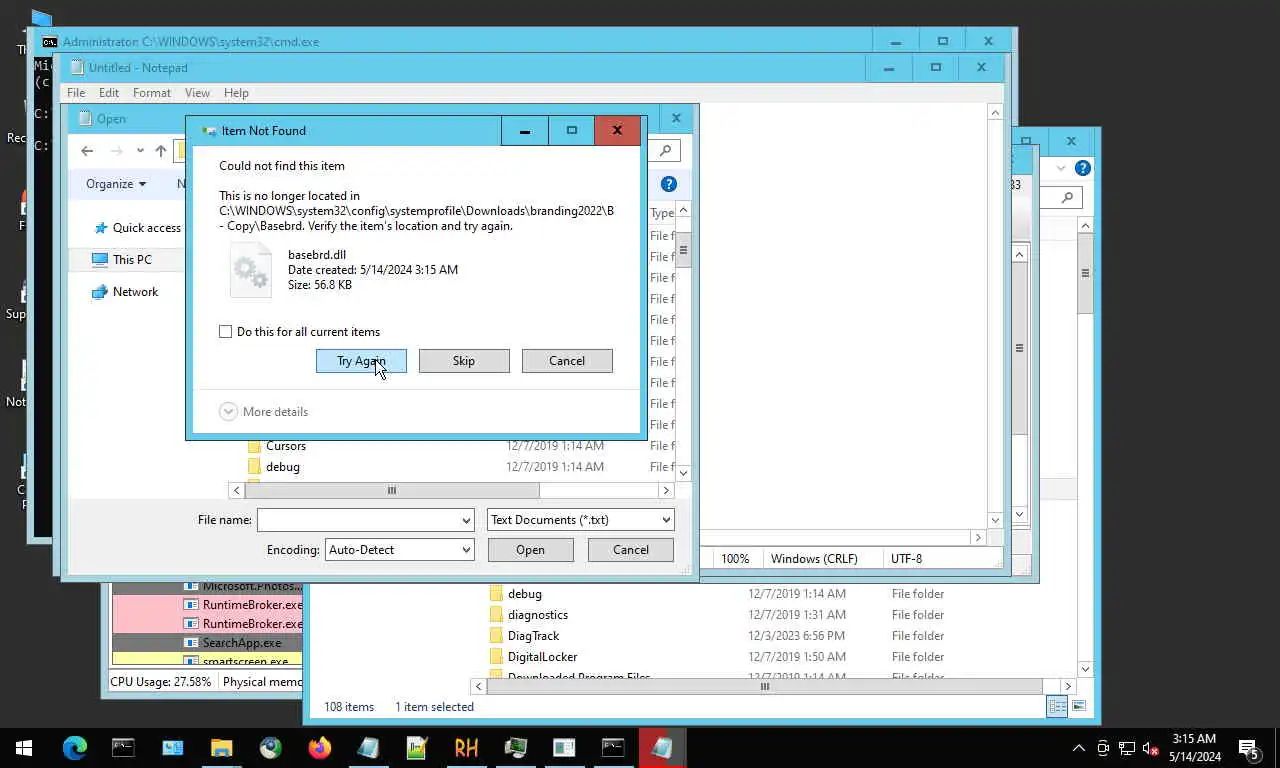The height and width of the screenshot is (768, 1280).
Task: Open the notification center icon
Action: coord(1249,748)
